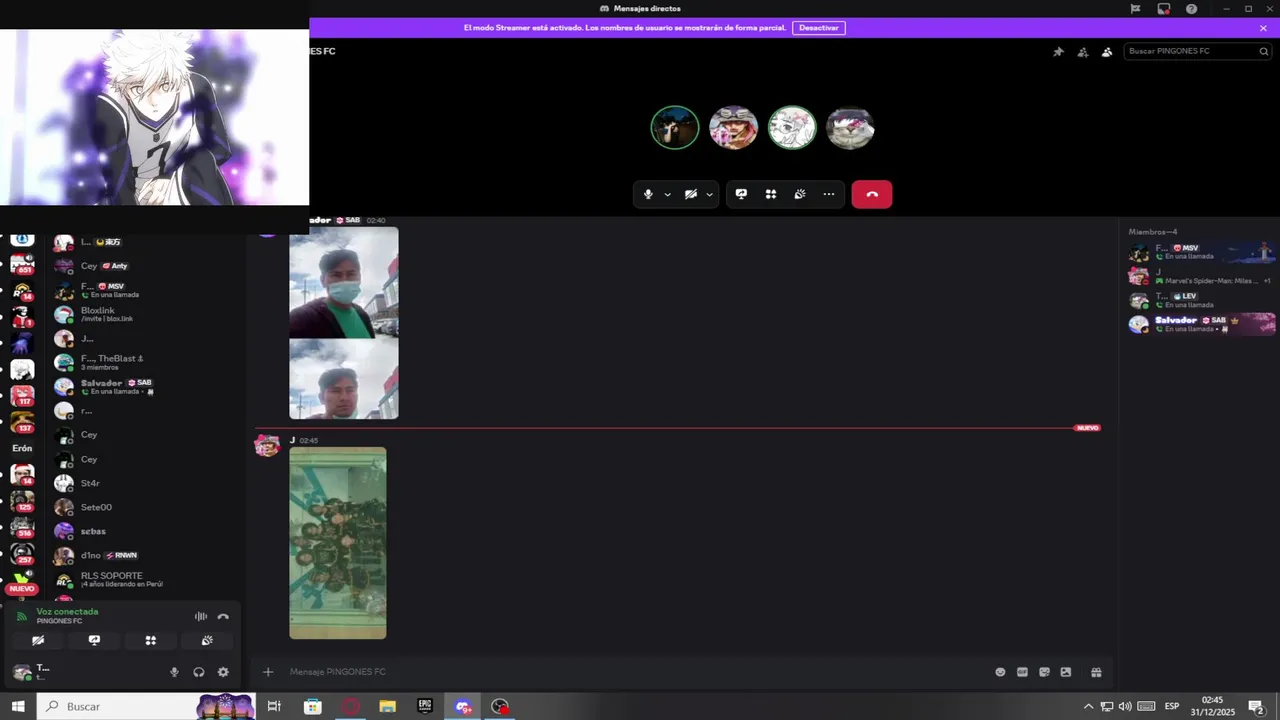This screenshot has height=720, width=1280.
Task: Open the emoji picker
Action: (1000, 672)
